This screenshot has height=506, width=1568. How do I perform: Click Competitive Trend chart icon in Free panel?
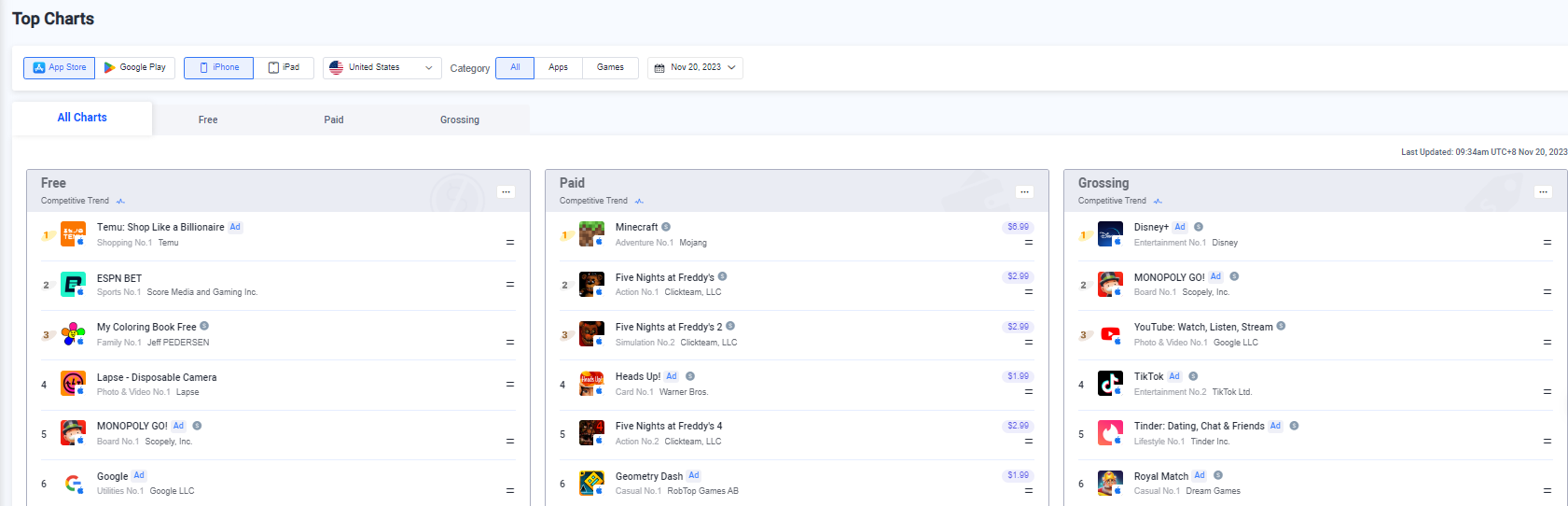(120, 201)
